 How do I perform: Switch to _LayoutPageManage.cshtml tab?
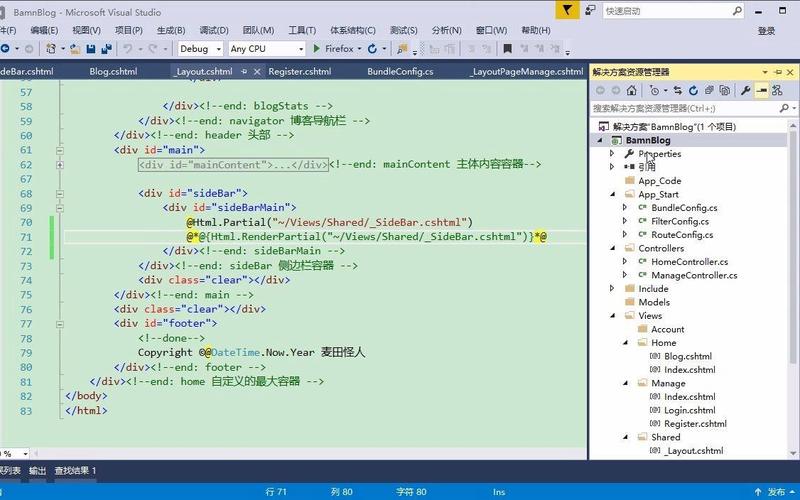click(x=527, y=71)
